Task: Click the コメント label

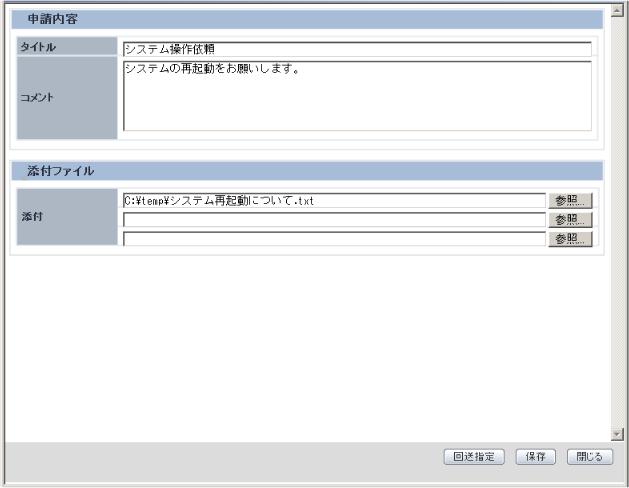Action: tap(37, 97)
